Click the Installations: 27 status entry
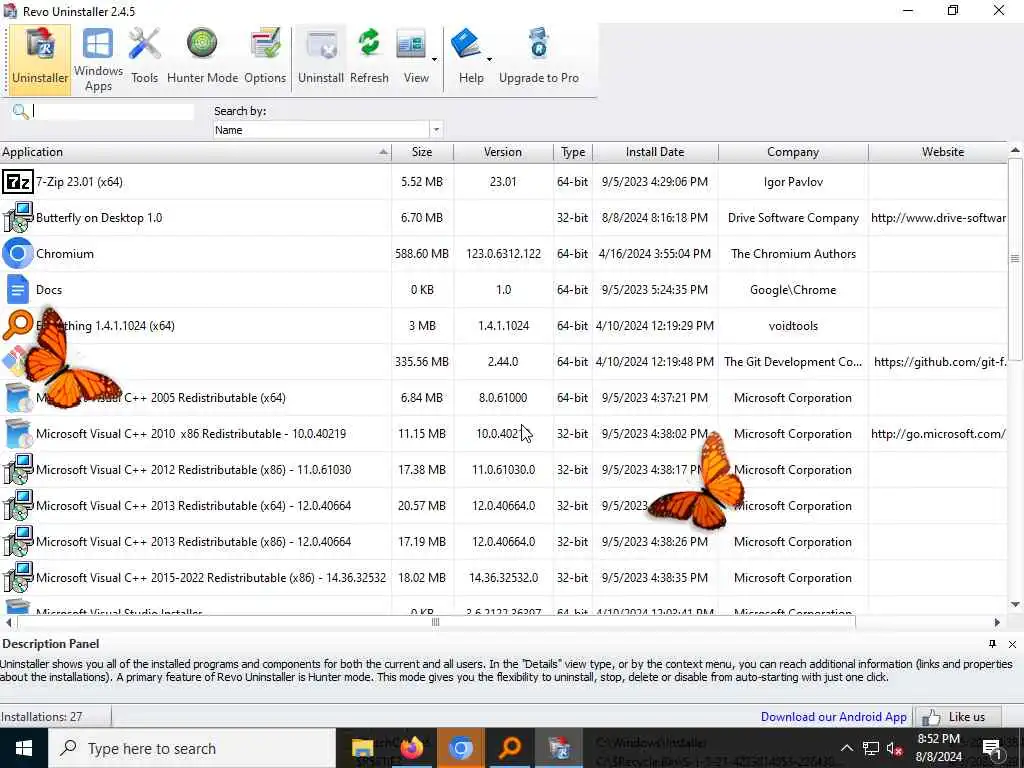This screenshot has height=768, width=1024. (42, 717)
